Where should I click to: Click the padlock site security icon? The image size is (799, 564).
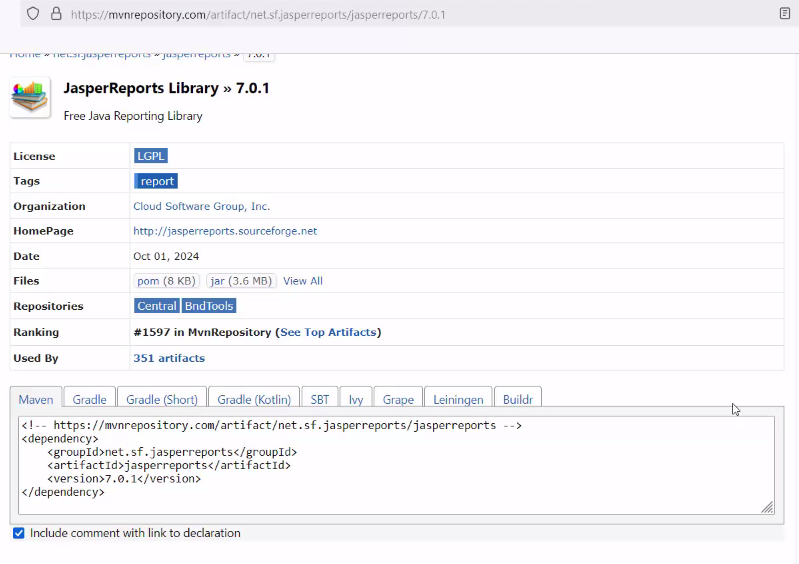[56, 14]
